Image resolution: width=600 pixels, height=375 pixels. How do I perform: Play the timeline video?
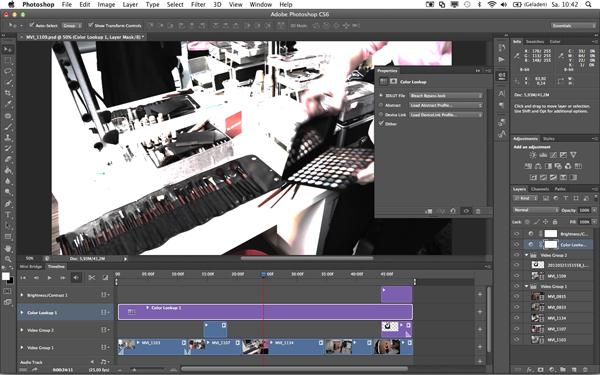49,277
